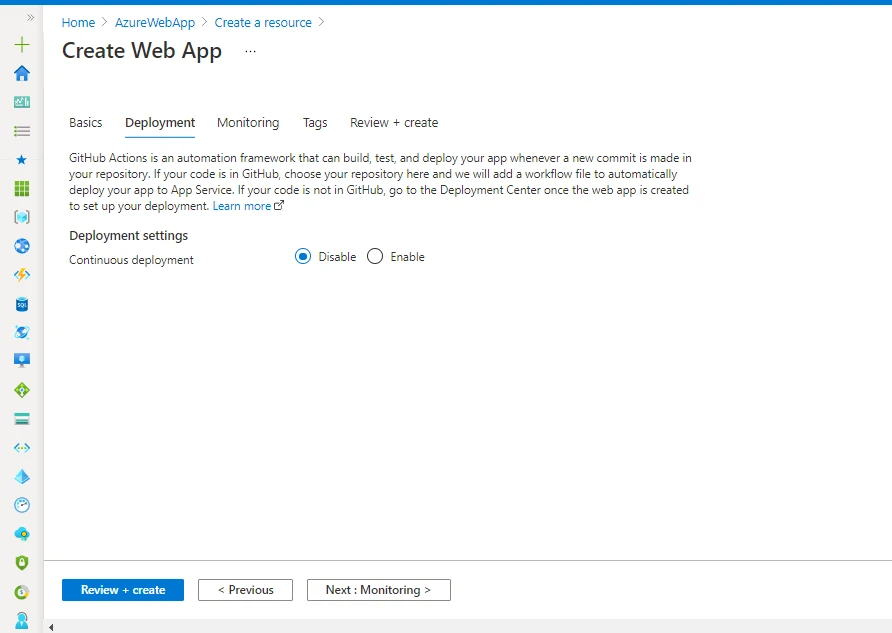
Task: Click the Function App lightning icon
Action: click(x=21, y=274)
